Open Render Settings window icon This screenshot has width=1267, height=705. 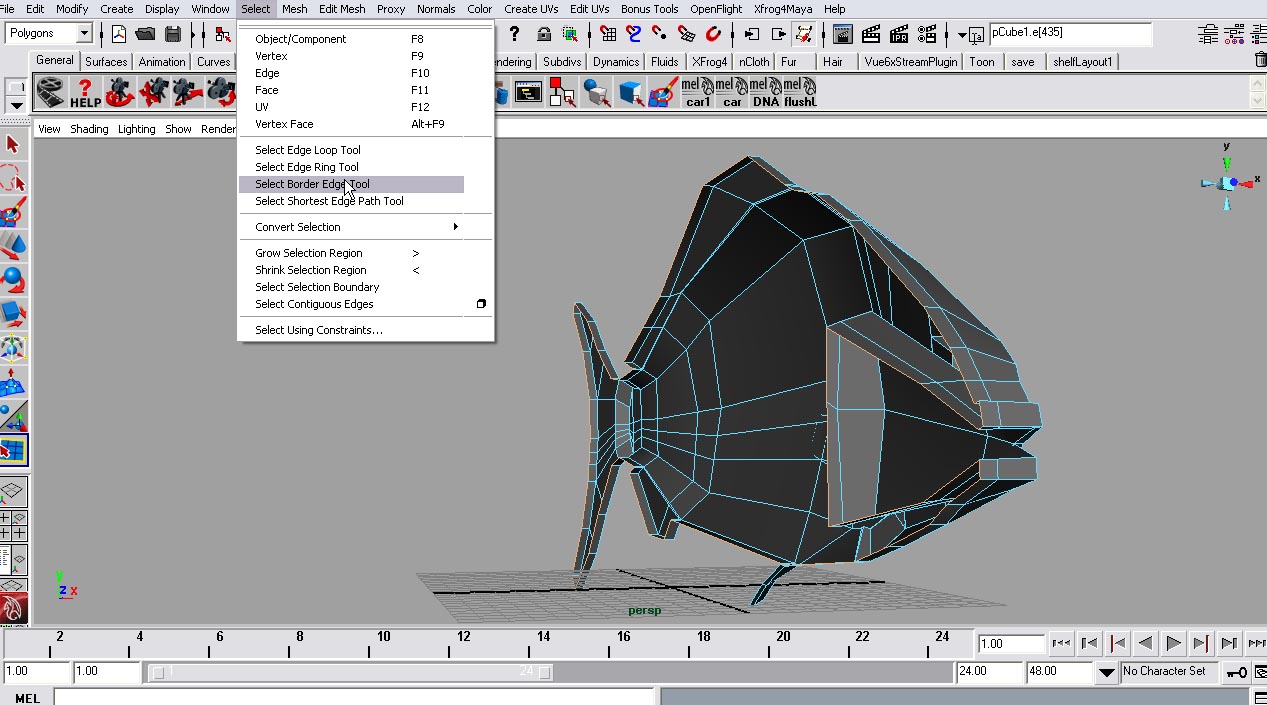(928, 34)
